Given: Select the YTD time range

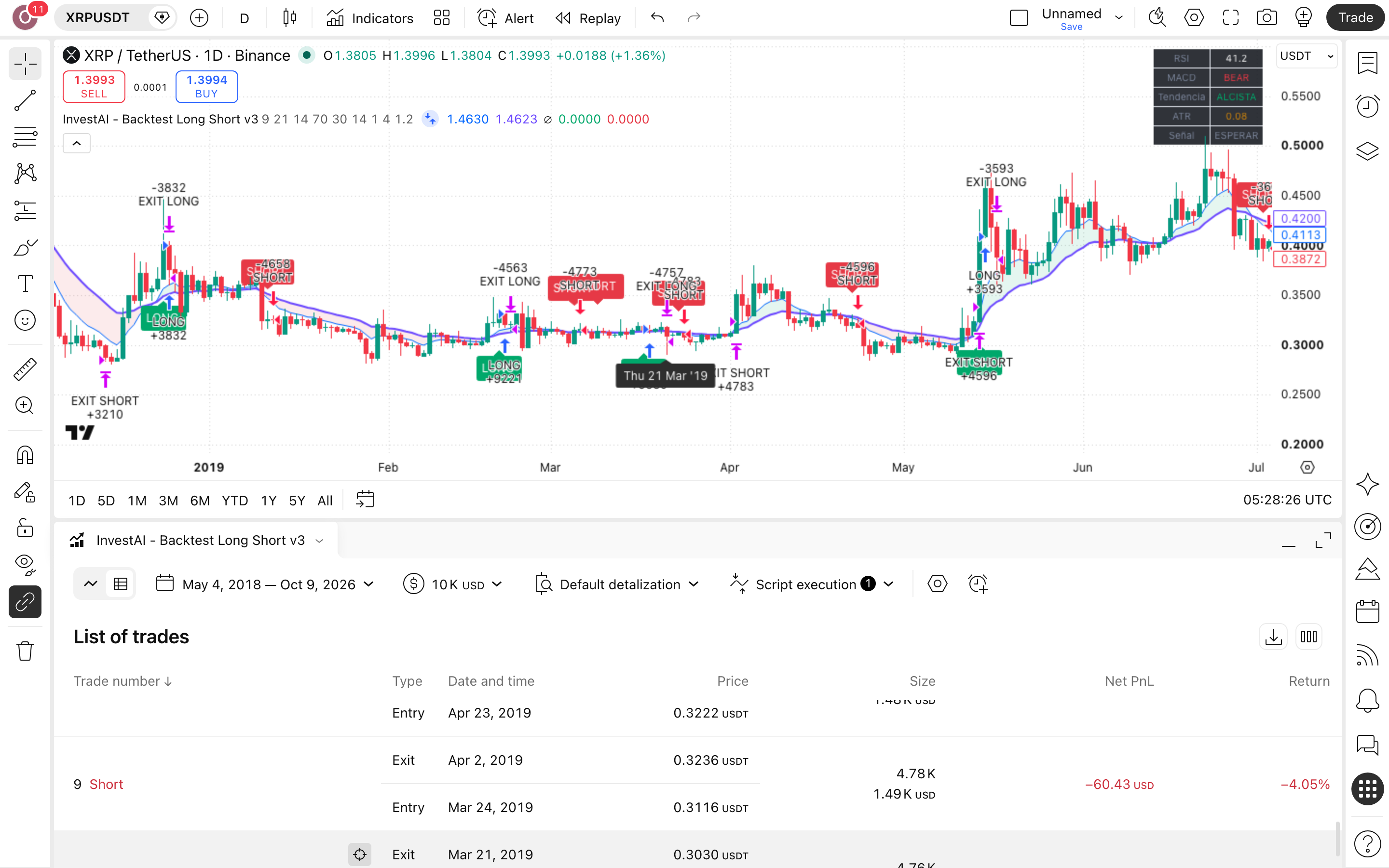Looking at the screenshot, I should click(x=235, y=501).
